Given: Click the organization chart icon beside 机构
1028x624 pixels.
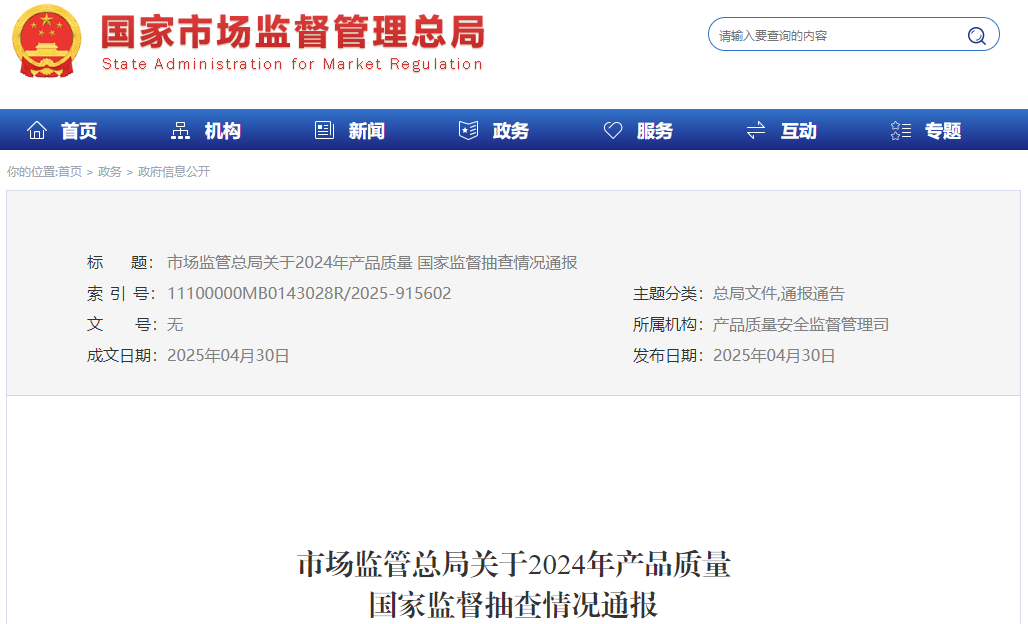Looking at the screenshot, I should pyautogui.click(x=180, y=130).
